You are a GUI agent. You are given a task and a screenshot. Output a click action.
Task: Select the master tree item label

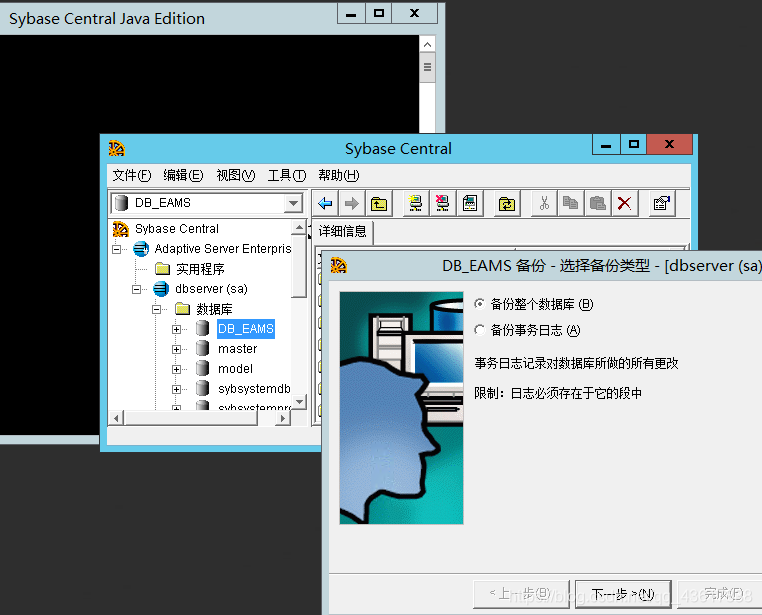[x=237, y=348]
